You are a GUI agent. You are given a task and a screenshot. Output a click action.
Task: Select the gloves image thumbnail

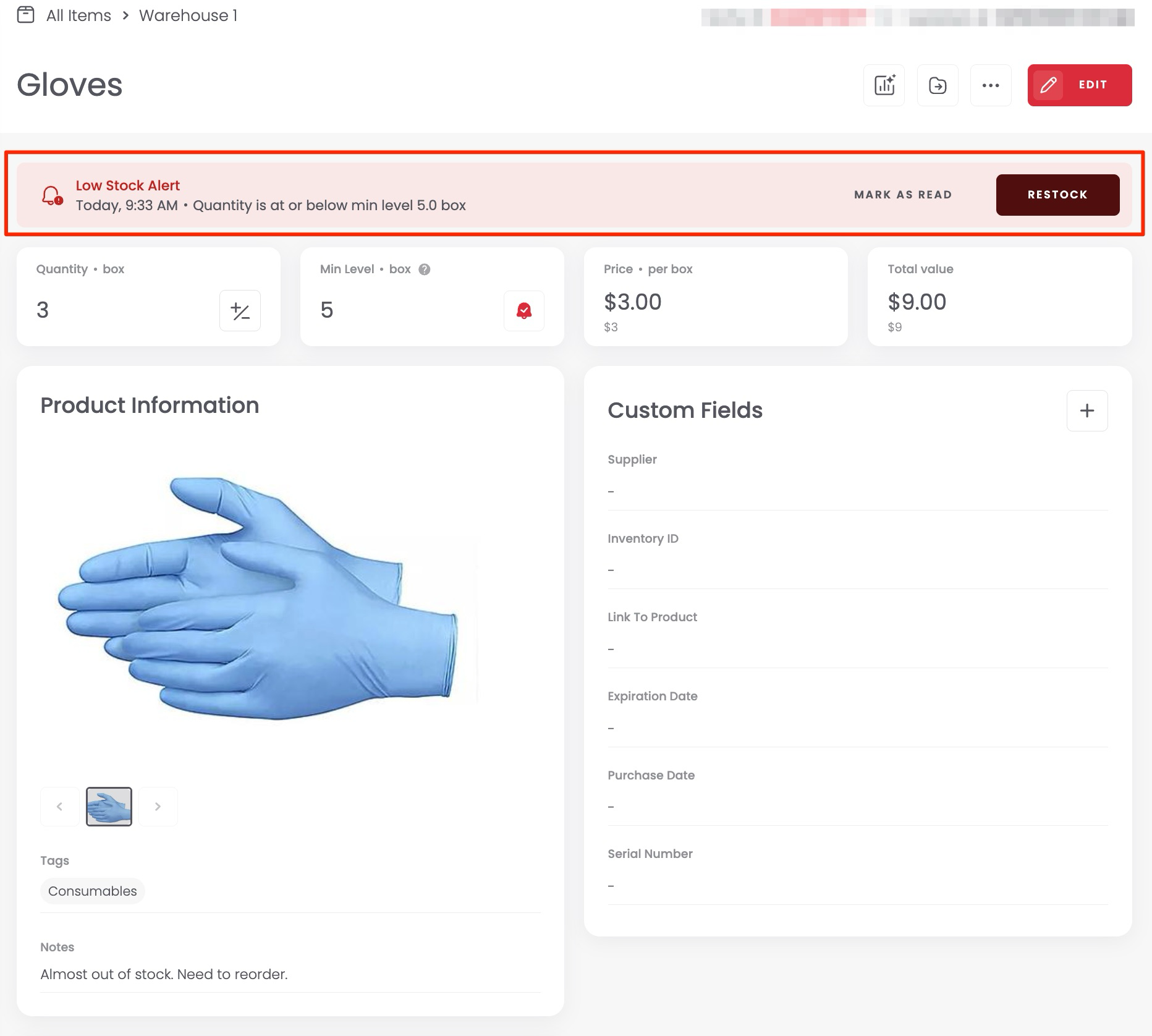coord(109,806)
